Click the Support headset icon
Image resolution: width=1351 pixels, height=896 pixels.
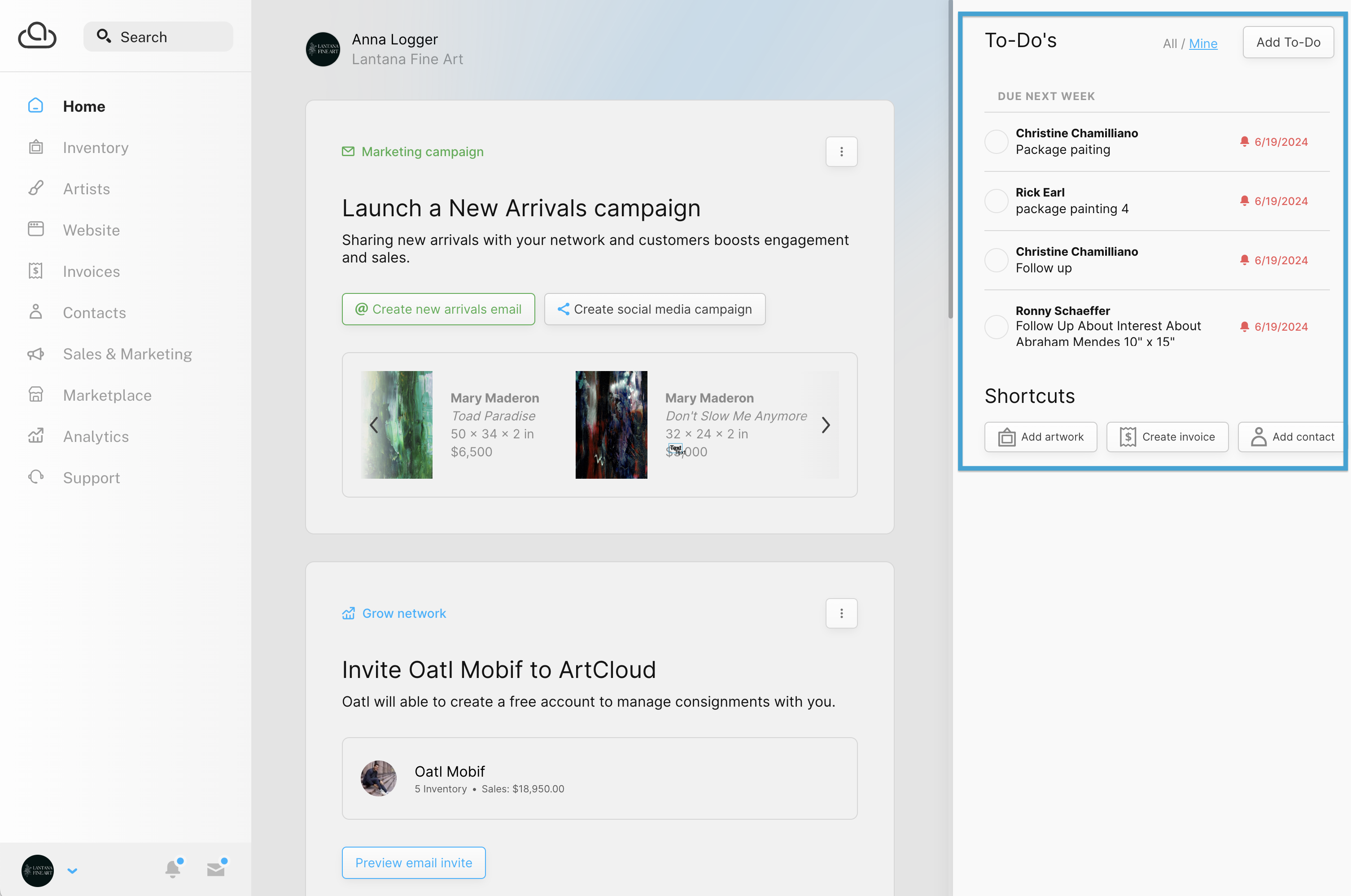(36, 477)
